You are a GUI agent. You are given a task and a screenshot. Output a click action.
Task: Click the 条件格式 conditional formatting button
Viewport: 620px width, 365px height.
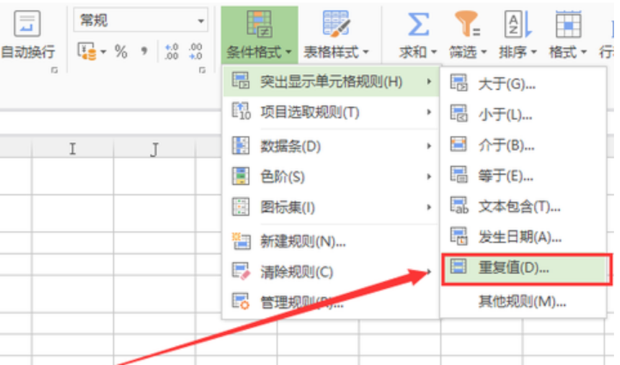tap(259, 35)
